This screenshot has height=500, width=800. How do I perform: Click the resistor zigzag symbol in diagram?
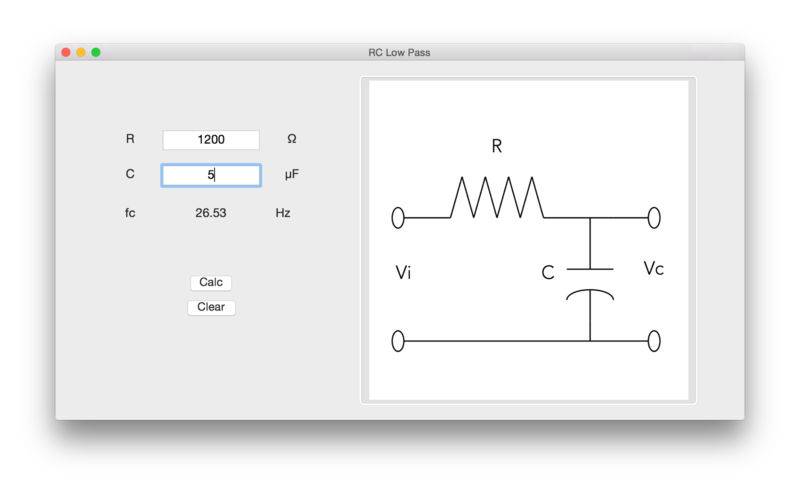[497, 197]
